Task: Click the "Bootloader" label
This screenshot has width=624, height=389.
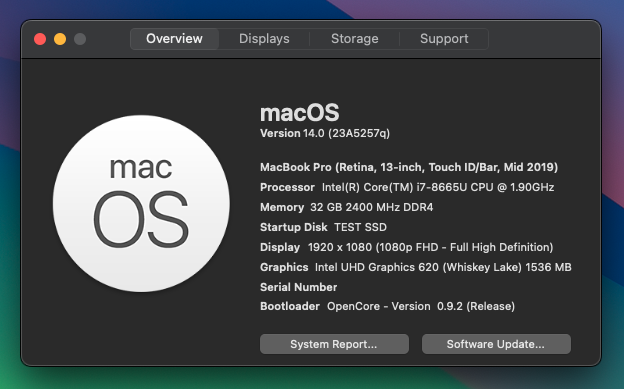Action: (x=290, y=306)
